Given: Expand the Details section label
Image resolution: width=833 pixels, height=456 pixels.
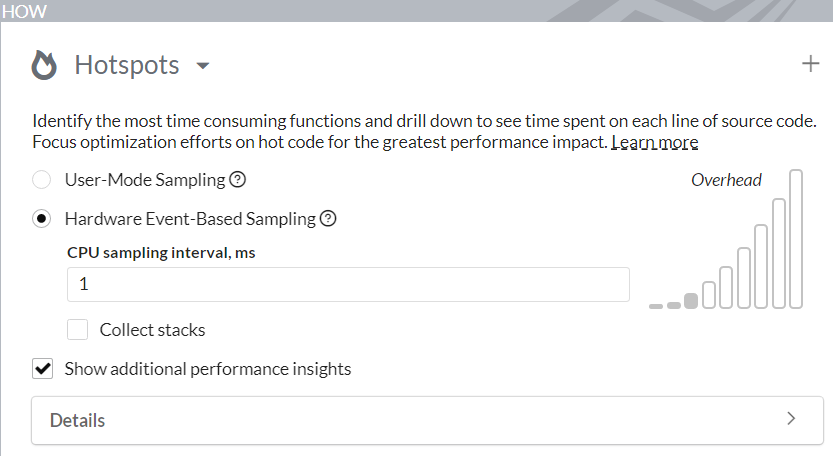Looking at the screenshot, I should 78,420.
